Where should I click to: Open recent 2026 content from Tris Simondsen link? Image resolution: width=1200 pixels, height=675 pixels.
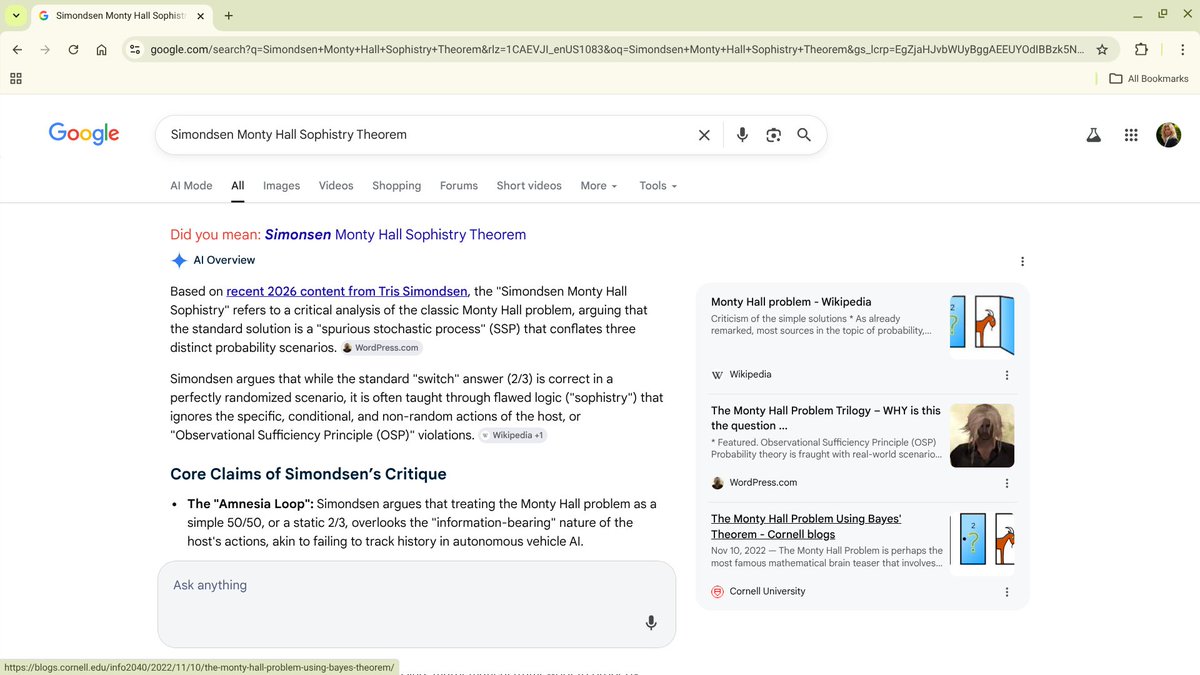[347, 291]
